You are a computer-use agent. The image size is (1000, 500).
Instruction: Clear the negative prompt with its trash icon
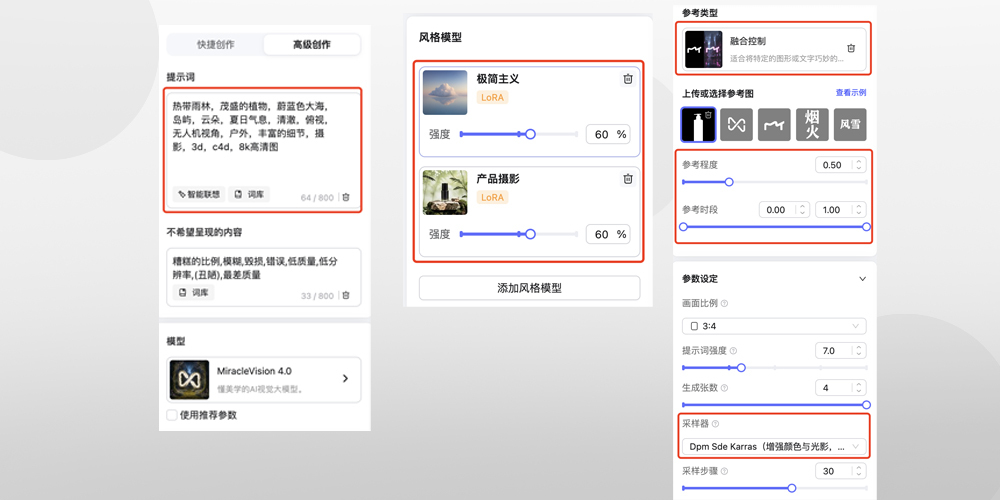pyautogui.click(x=346, y=295)
